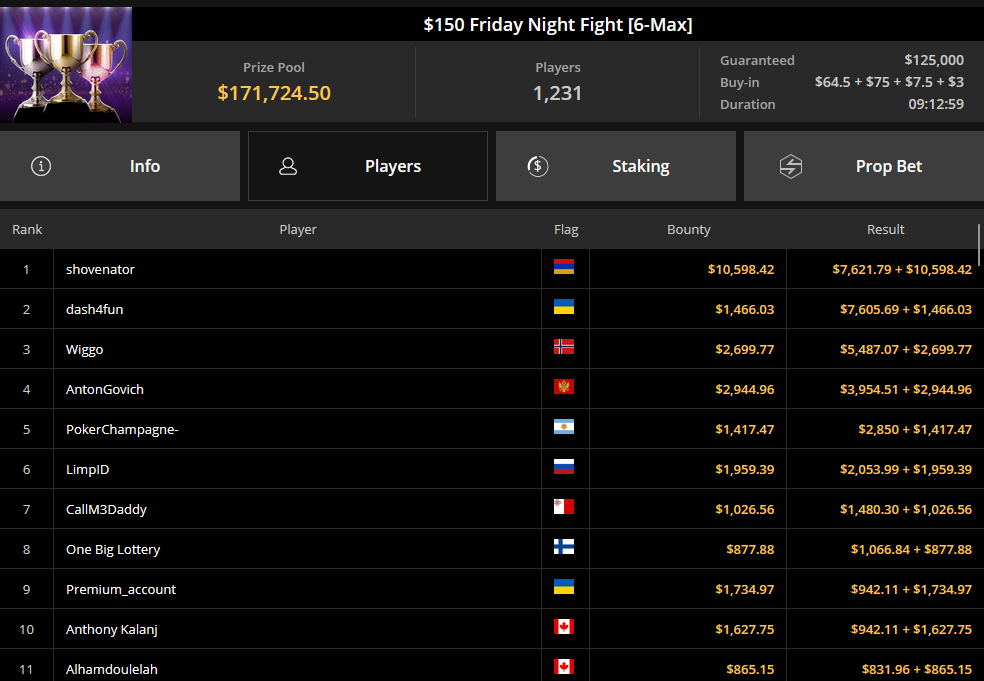Click the players list scrollbar
Screen dimensions: 984x681
979,245
